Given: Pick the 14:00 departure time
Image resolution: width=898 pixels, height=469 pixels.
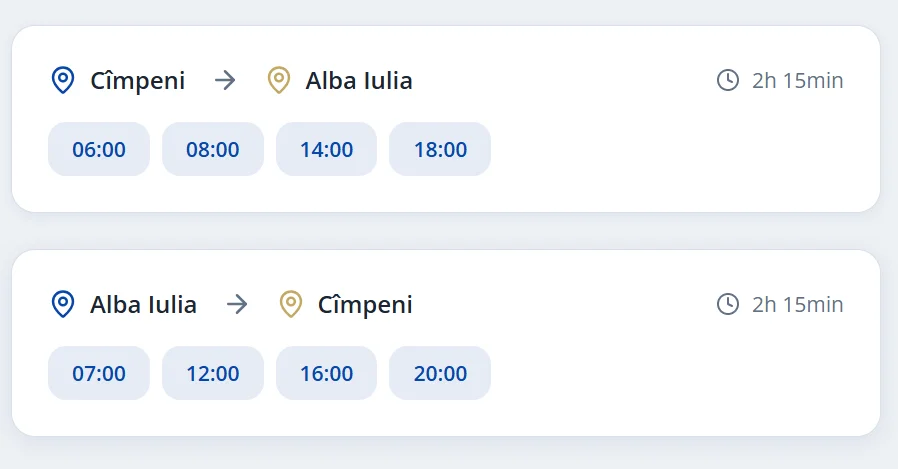Looking at the screenshot, I should click(x=327, y=149).
